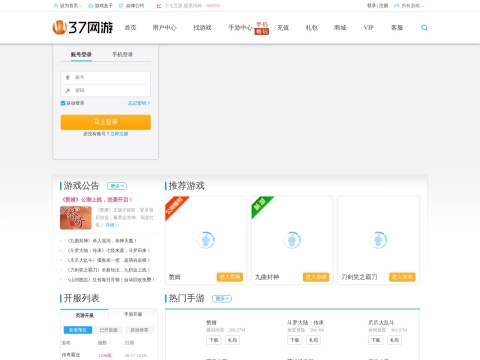Image resolution: width=480 pixels, height=360 pixels.
Task: Switch to the 页游开服 tab
Action: click(84, 315)
